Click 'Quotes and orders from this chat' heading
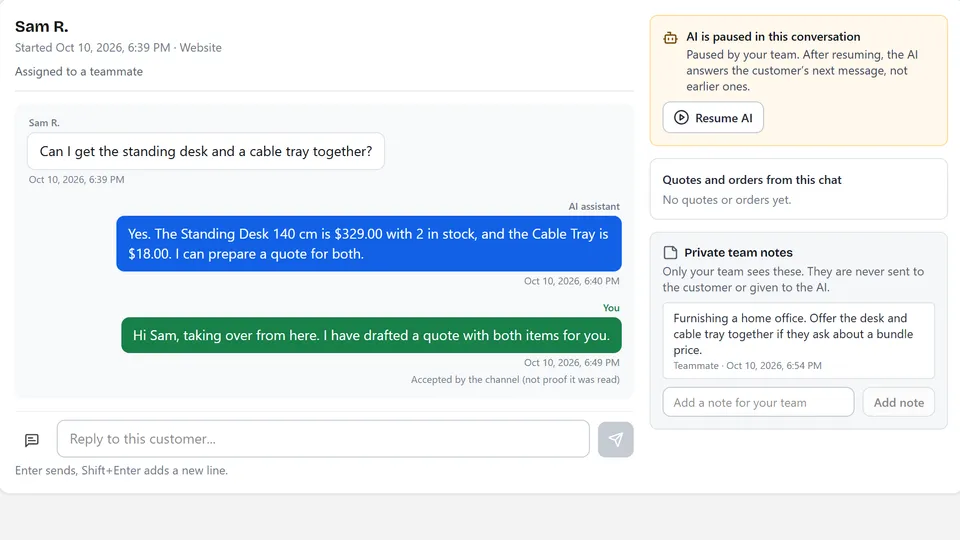The image size is (960, 540). coord(752,180)
